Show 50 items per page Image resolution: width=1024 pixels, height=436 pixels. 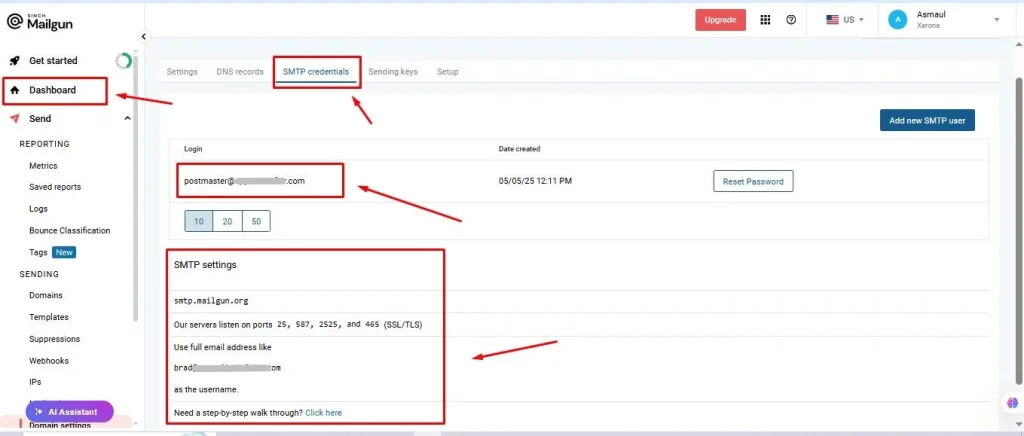(256, 221)
